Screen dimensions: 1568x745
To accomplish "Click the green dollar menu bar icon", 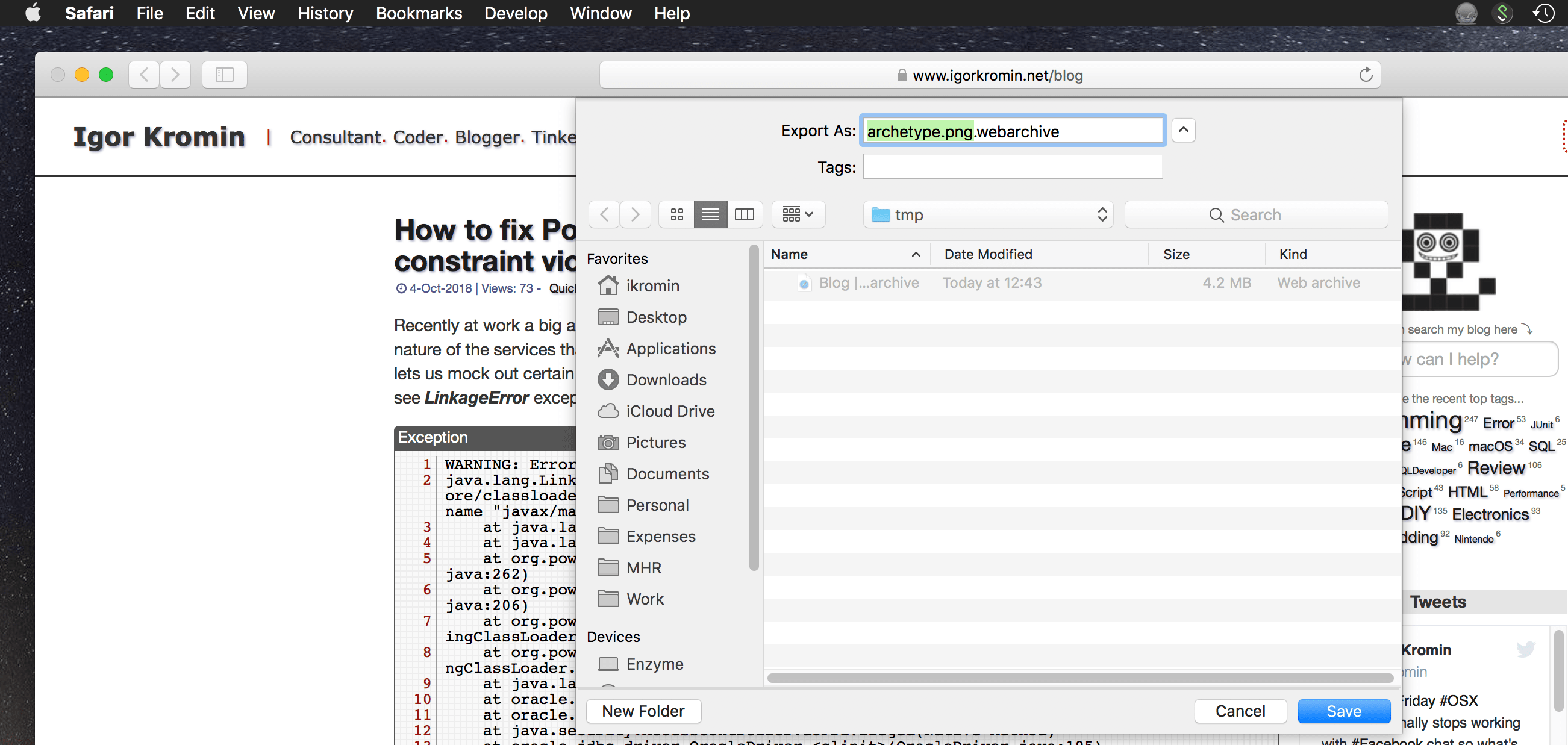I will pyautogui.click(x=1502, y=13).
